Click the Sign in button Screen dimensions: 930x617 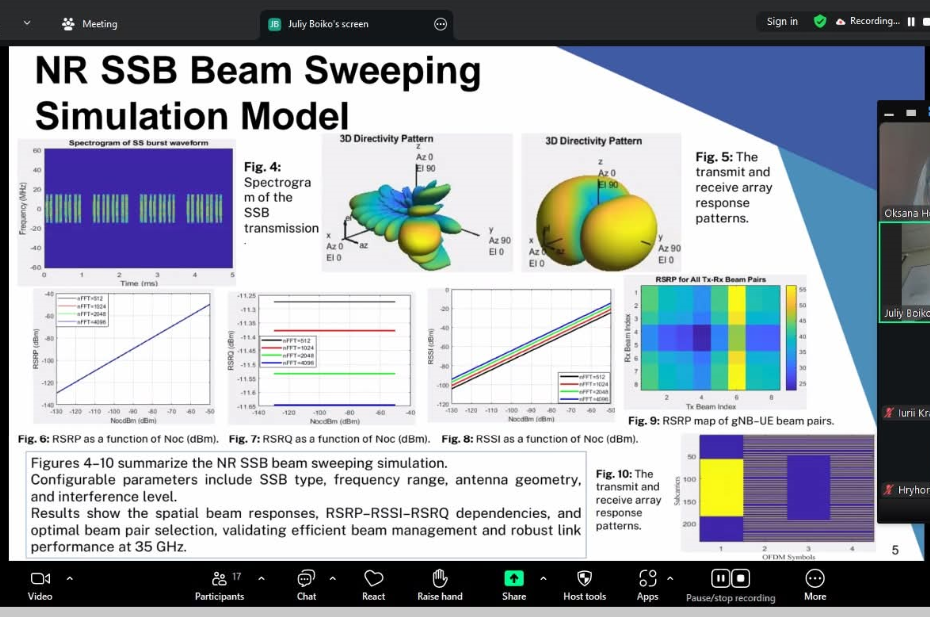click(x=782, y=22)
